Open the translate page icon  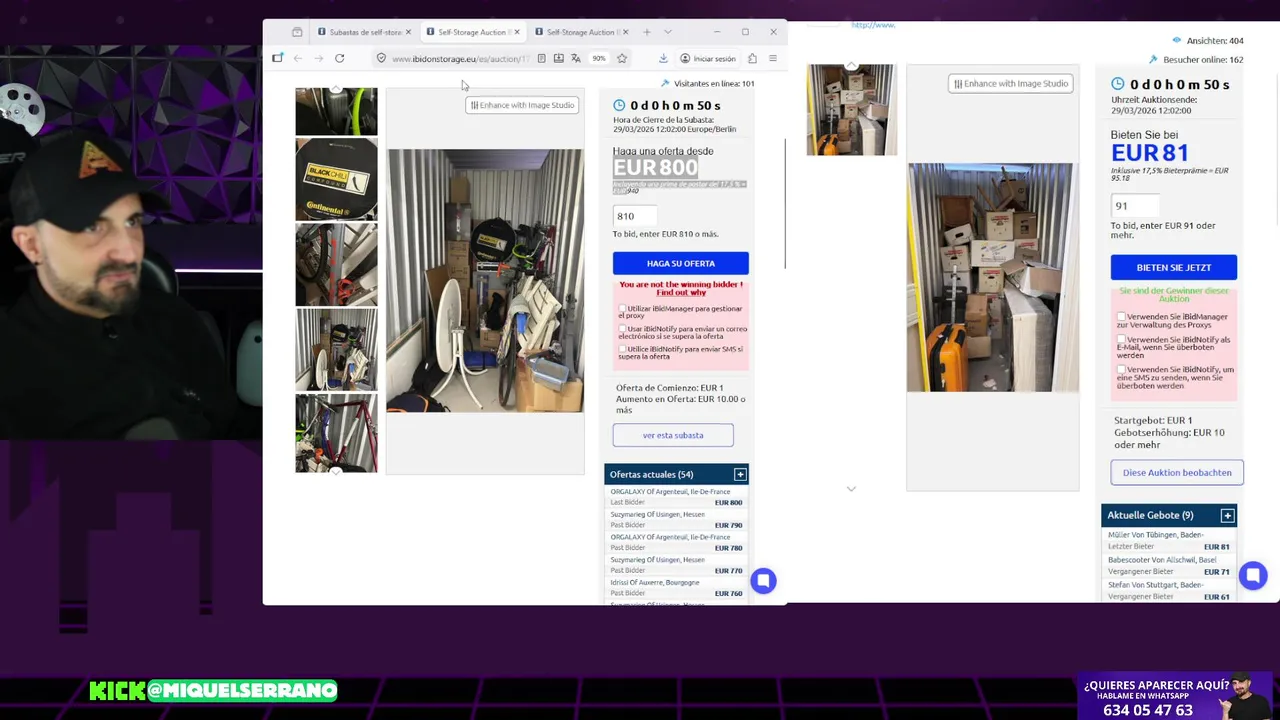click(x=576, y=58)
